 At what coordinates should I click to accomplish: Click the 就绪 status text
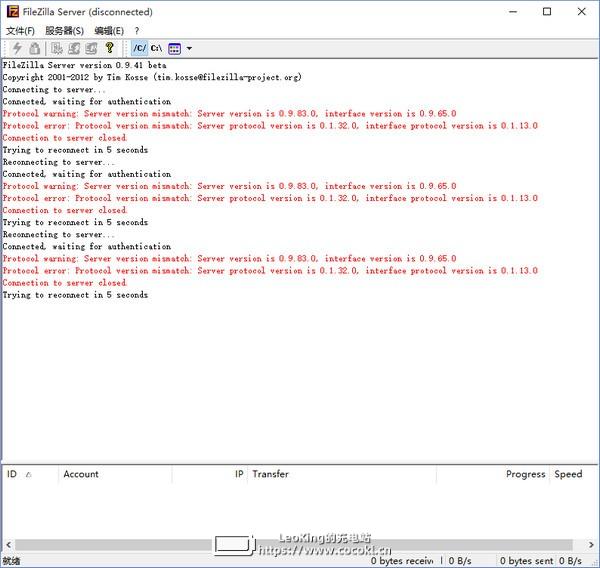click(x=11, y=561)
